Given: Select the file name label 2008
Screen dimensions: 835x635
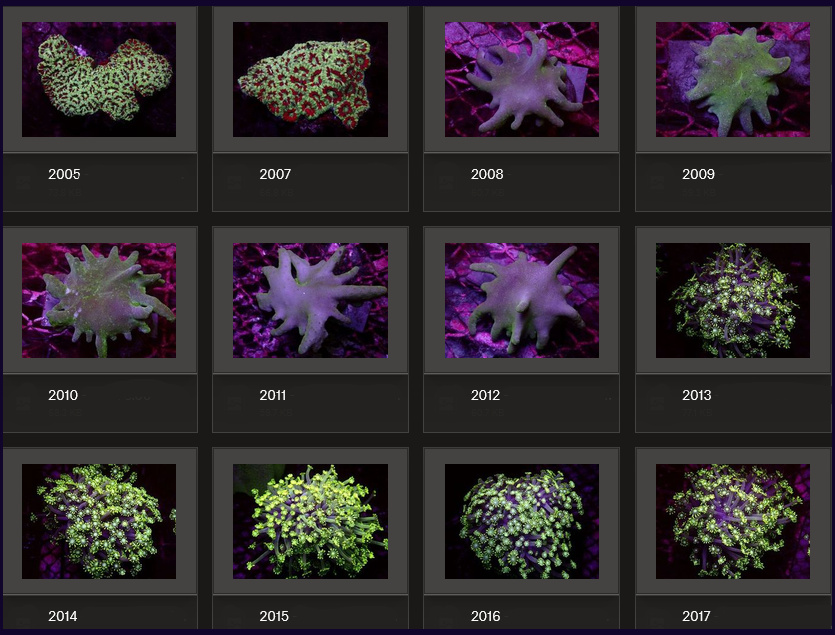Looking at the screenshot, I should click(x=487, y=174).
